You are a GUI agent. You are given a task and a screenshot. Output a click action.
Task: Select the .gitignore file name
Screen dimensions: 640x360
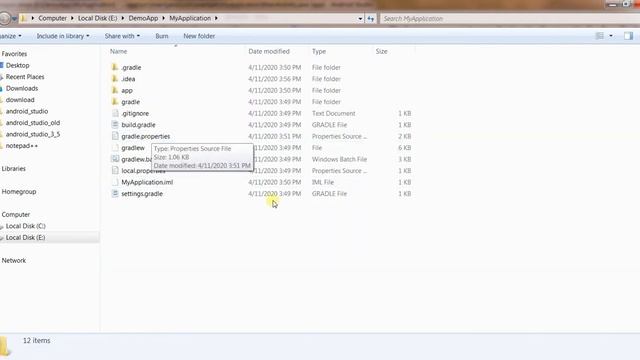click(135, 113)
